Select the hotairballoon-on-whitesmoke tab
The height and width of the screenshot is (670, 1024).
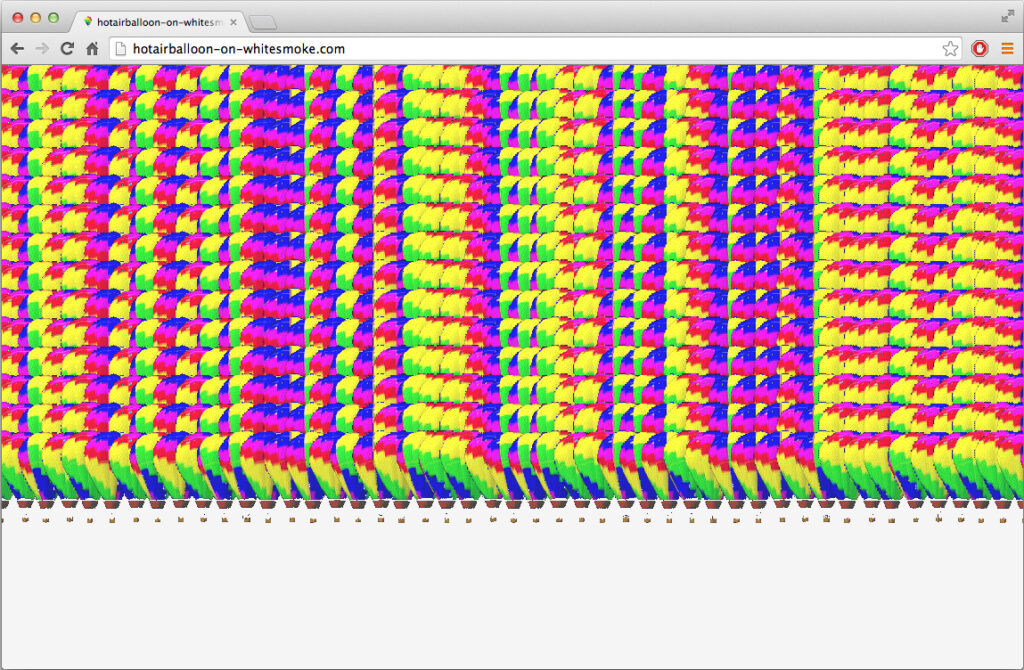click(159, 22)
